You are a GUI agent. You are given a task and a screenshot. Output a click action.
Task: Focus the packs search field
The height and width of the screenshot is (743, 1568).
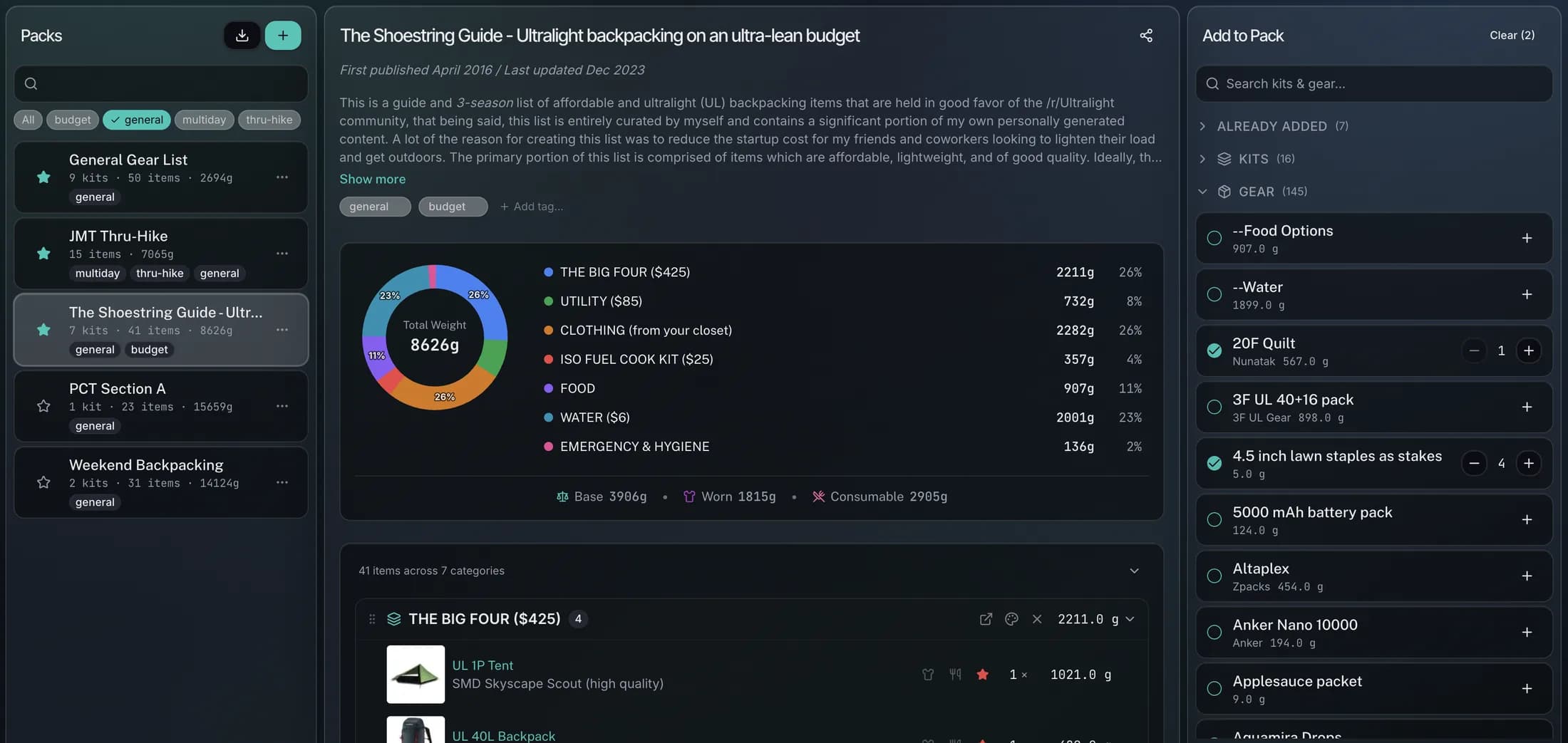click(x=161, y=83)
